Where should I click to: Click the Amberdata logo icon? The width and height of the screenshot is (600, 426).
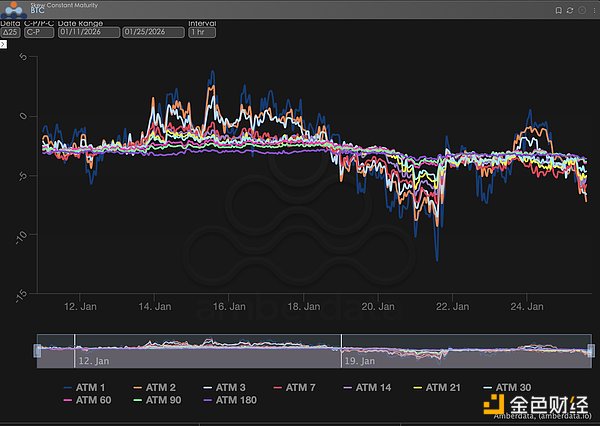(x=15, y=10)
